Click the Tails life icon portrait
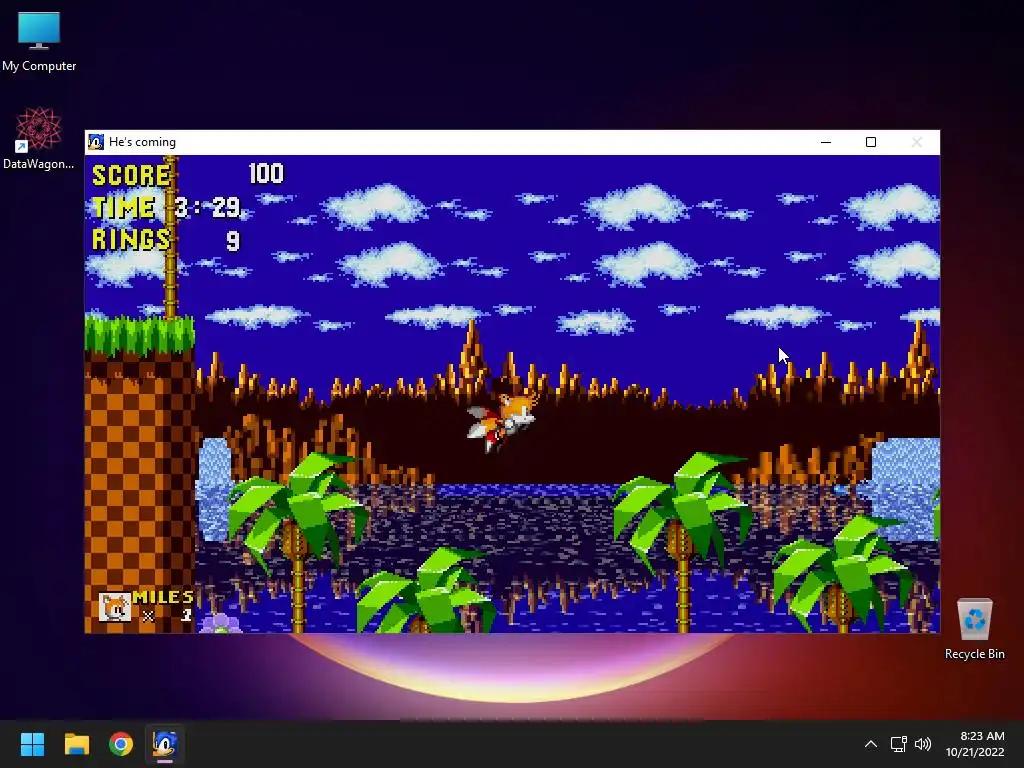1024x768 pixels. pyautogui.click(x=115, y=607)
